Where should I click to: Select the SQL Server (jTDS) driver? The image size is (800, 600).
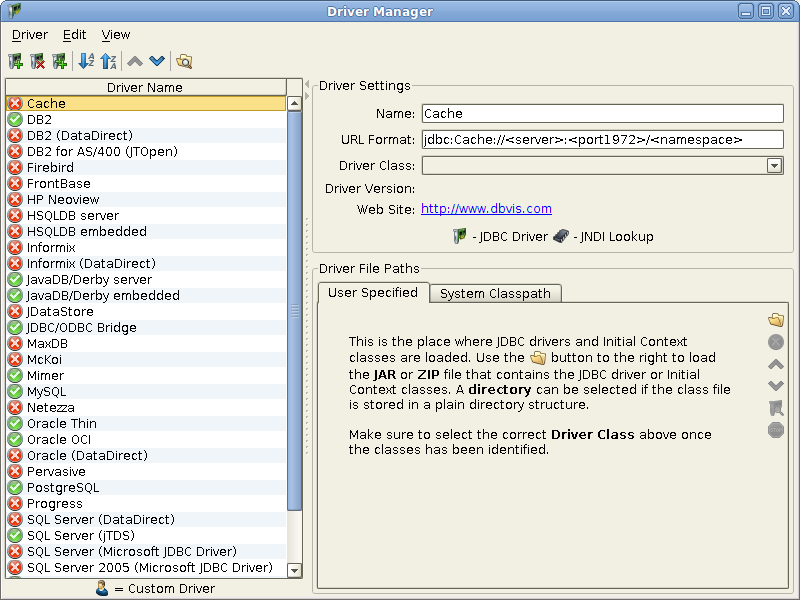point(146,535)
